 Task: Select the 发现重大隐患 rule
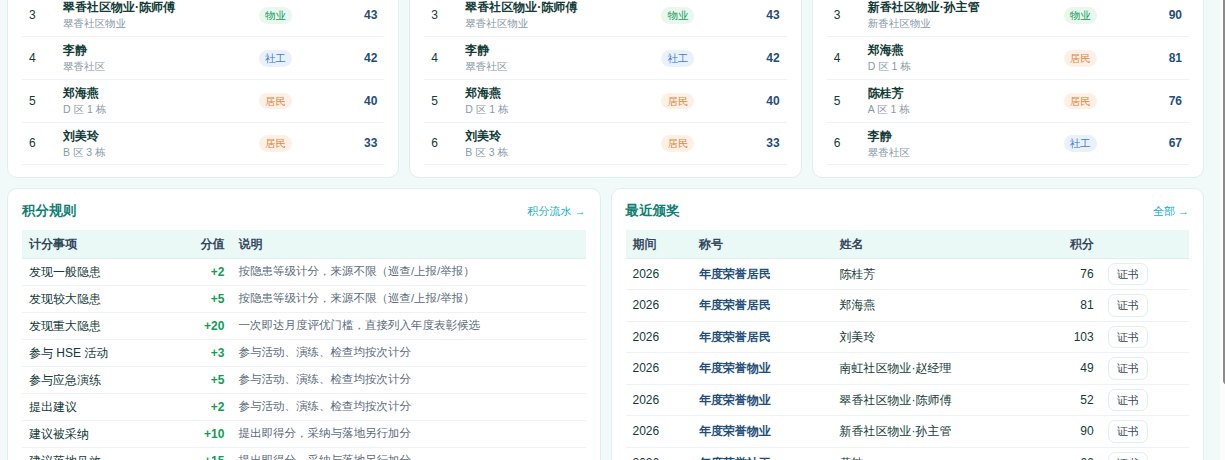click(x=304, y=326)
